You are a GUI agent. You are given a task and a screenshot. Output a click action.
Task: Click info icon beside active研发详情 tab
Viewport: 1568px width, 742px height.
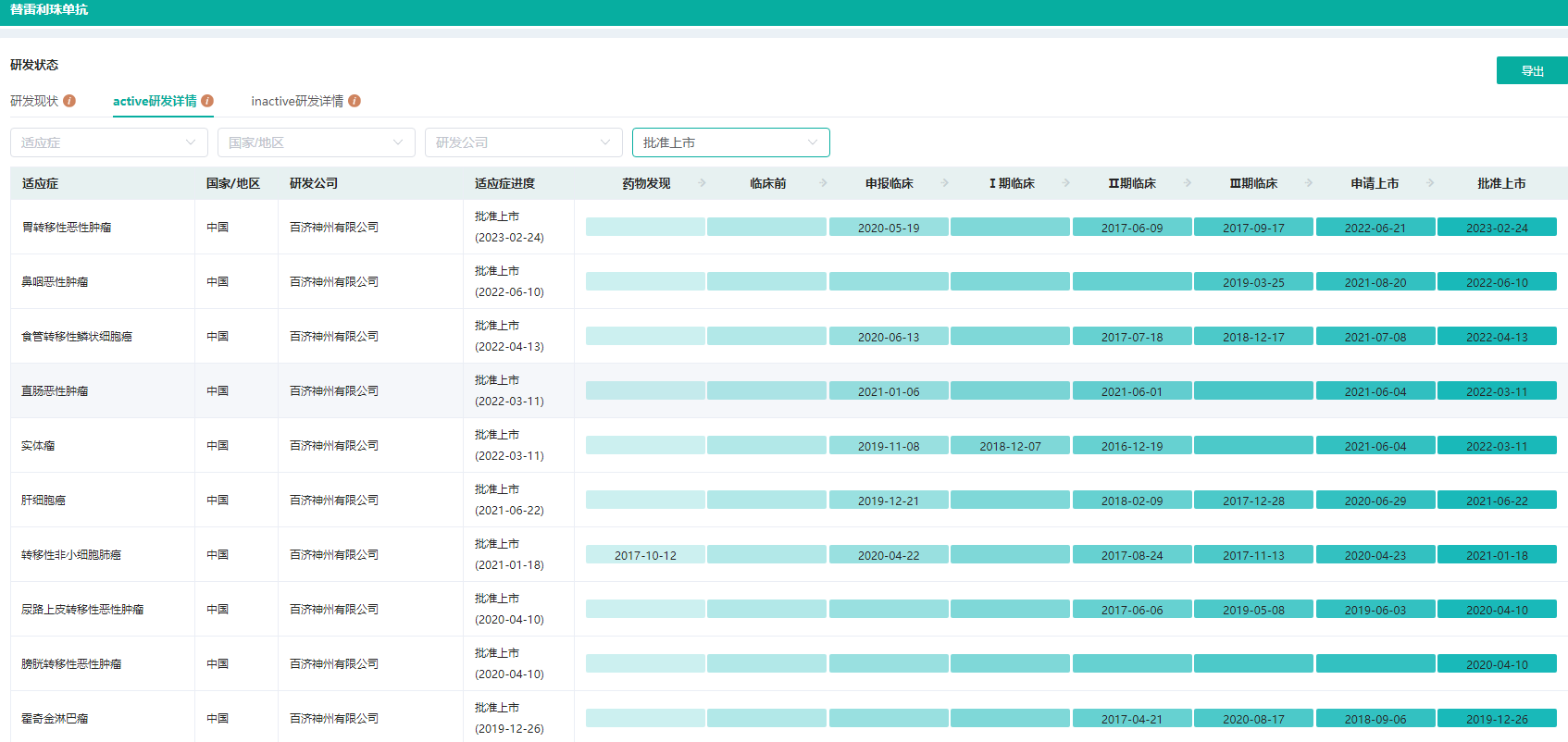(207, 101)
